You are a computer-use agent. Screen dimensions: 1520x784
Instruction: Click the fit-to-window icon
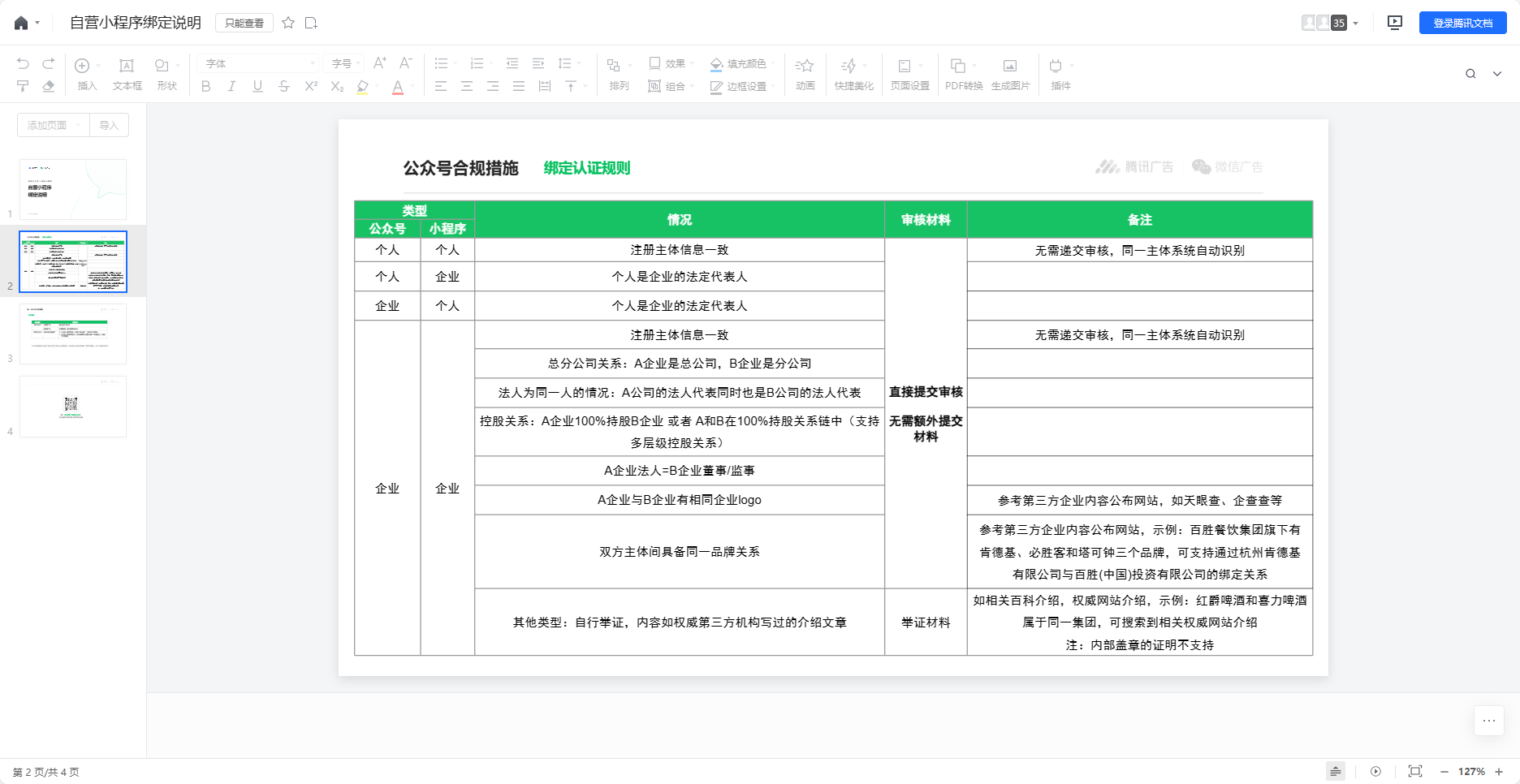pyautogui.click(x=1415, y=771)
